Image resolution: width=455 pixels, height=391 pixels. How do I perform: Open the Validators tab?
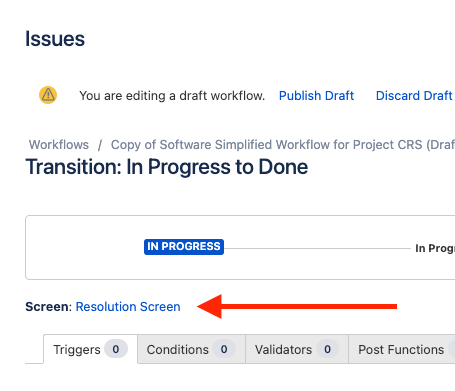click(x=297, y=349)
